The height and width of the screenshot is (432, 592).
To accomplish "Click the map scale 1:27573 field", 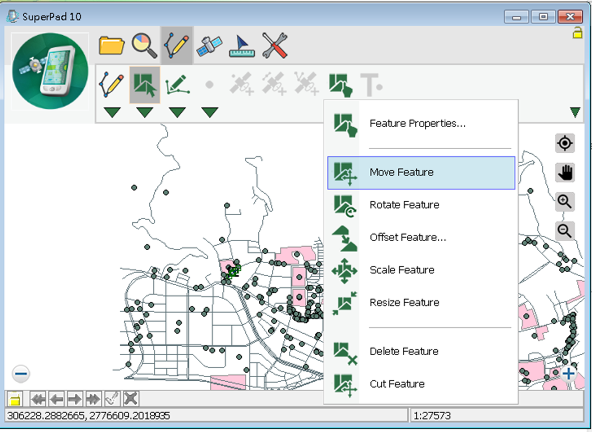I will (x=496, y=416).
